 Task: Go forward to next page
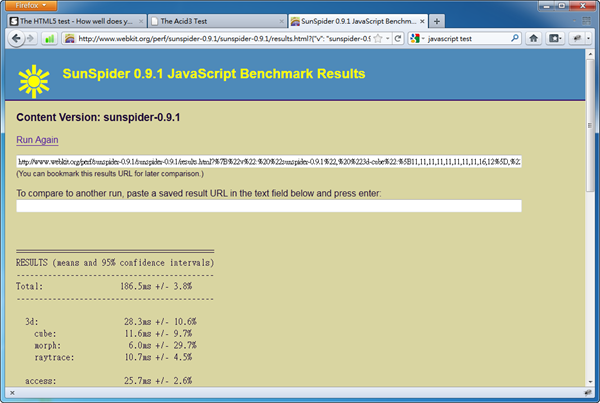[x=31, y=38]
